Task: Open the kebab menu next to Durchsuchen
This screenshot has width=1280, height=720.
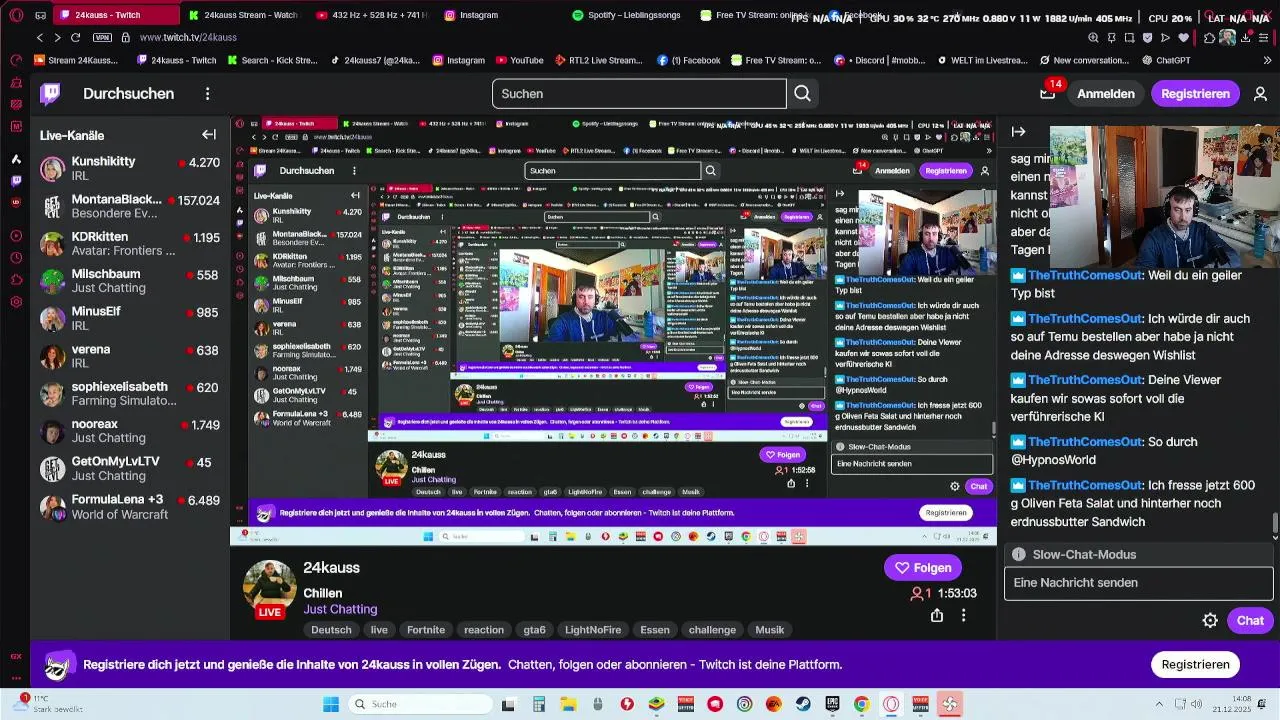Action: tap(207, 94)
